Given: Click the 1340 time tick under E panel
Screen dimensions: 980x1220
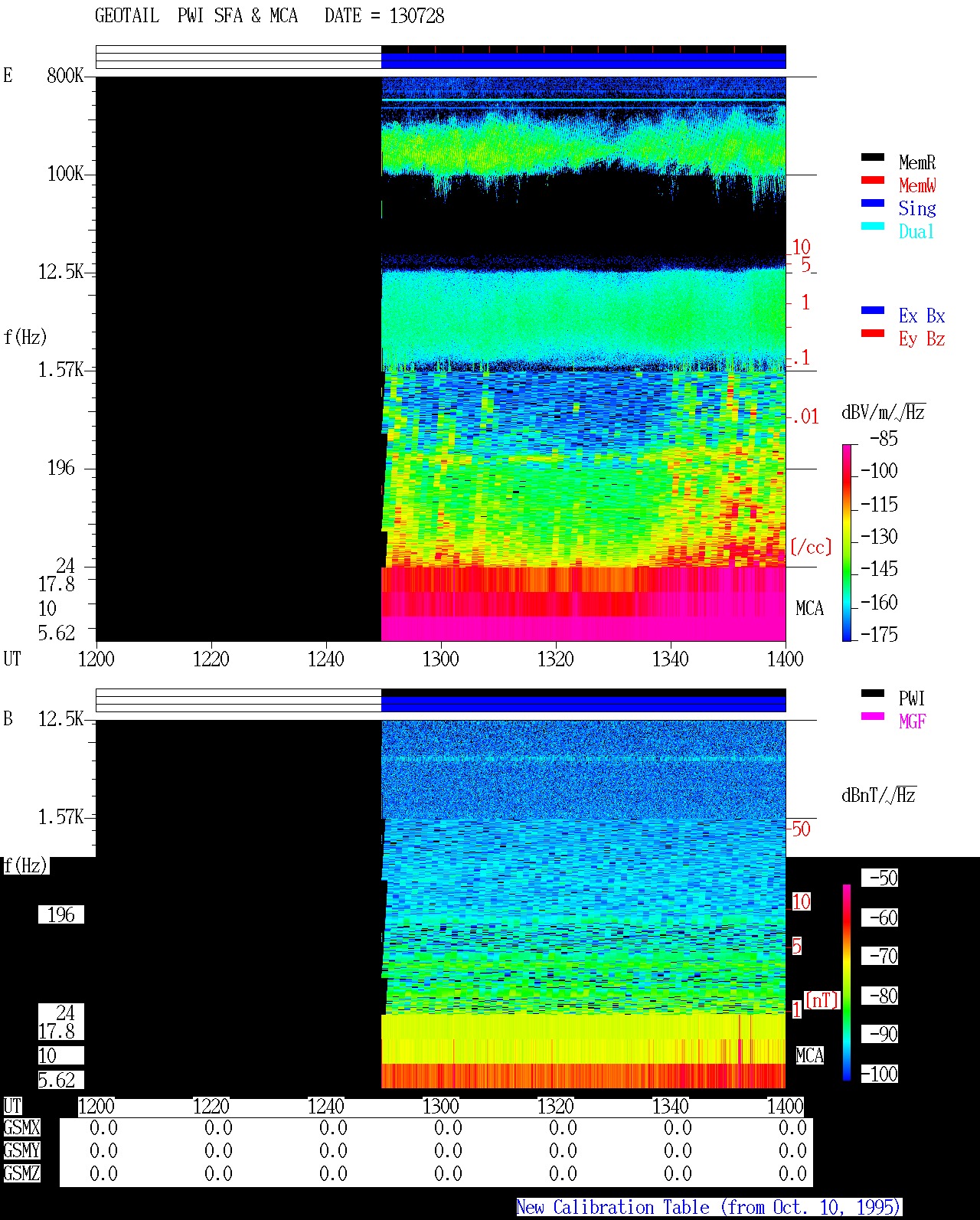Looking at the screenshot, I should pos(670,659).
